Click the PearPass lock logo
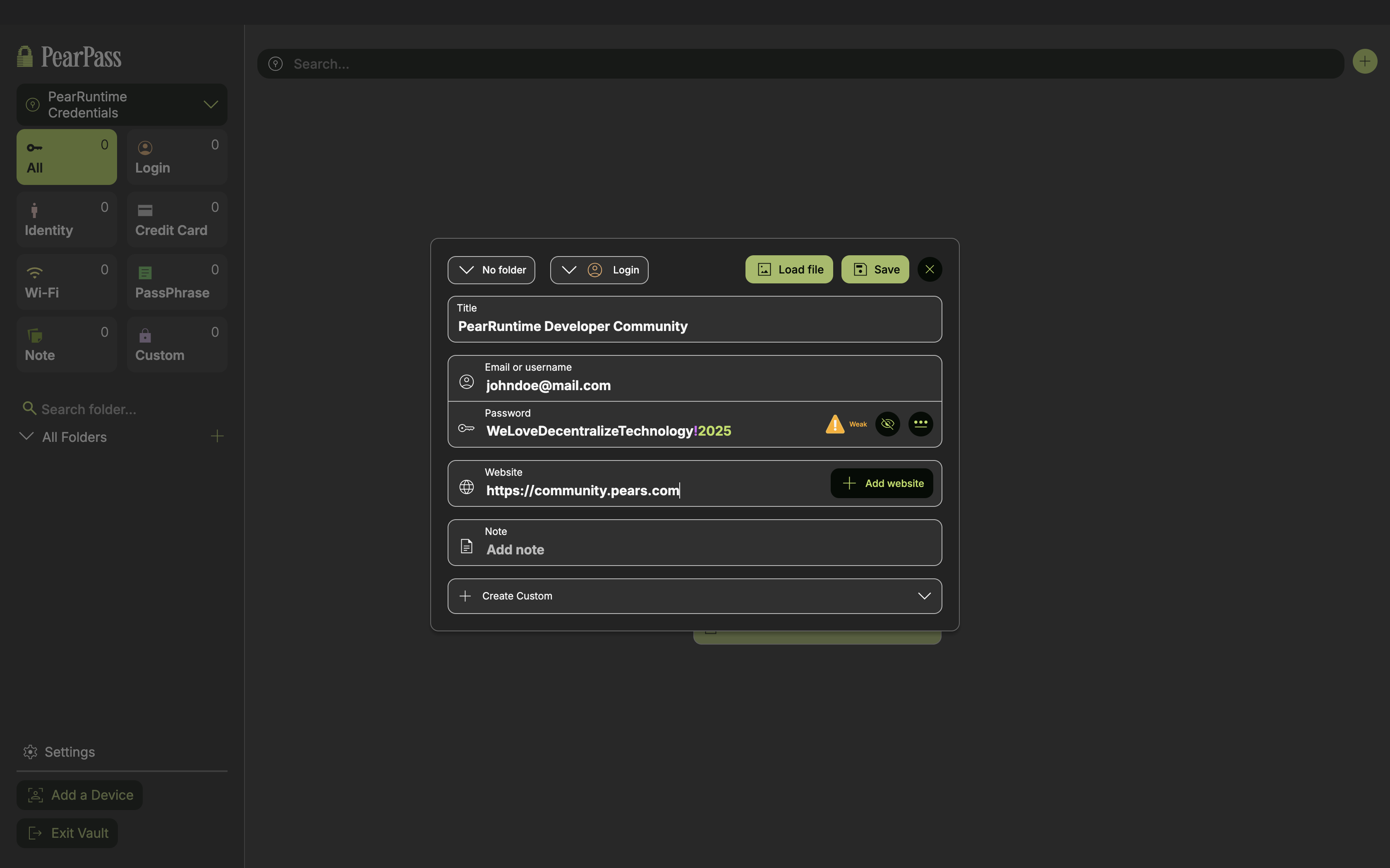The height and width of the screenshot is (868, 1390). pyautogui.click(x=25, y=56)
